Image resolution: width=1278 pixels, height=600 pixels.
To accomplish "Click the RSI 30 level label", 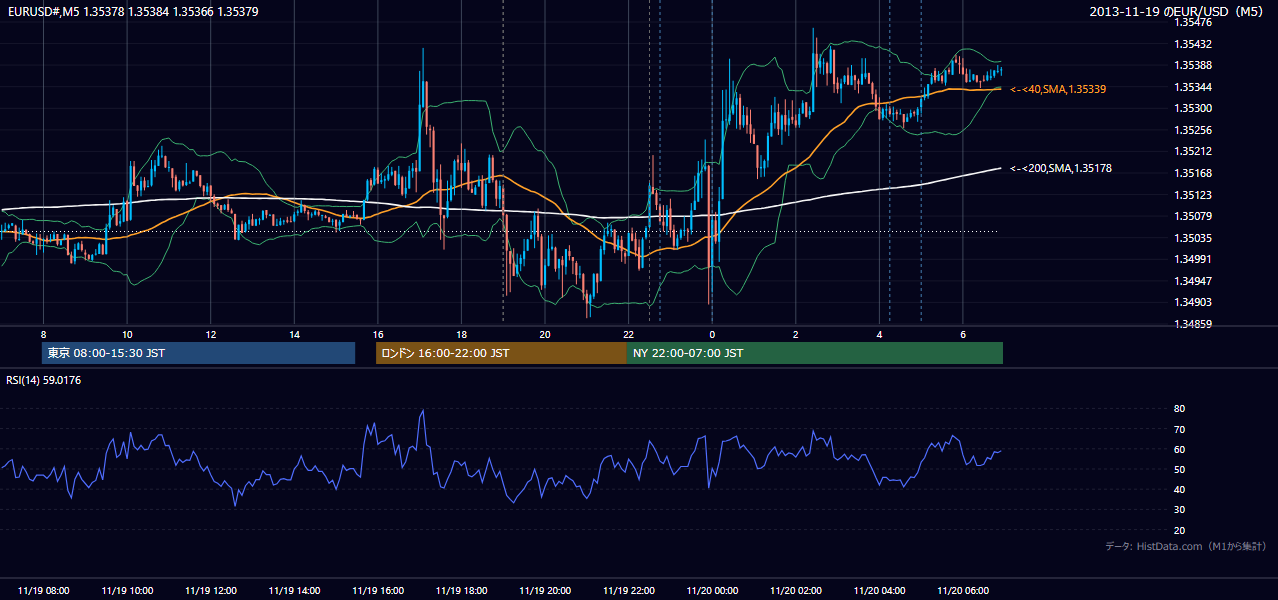I will [1179, 510].
